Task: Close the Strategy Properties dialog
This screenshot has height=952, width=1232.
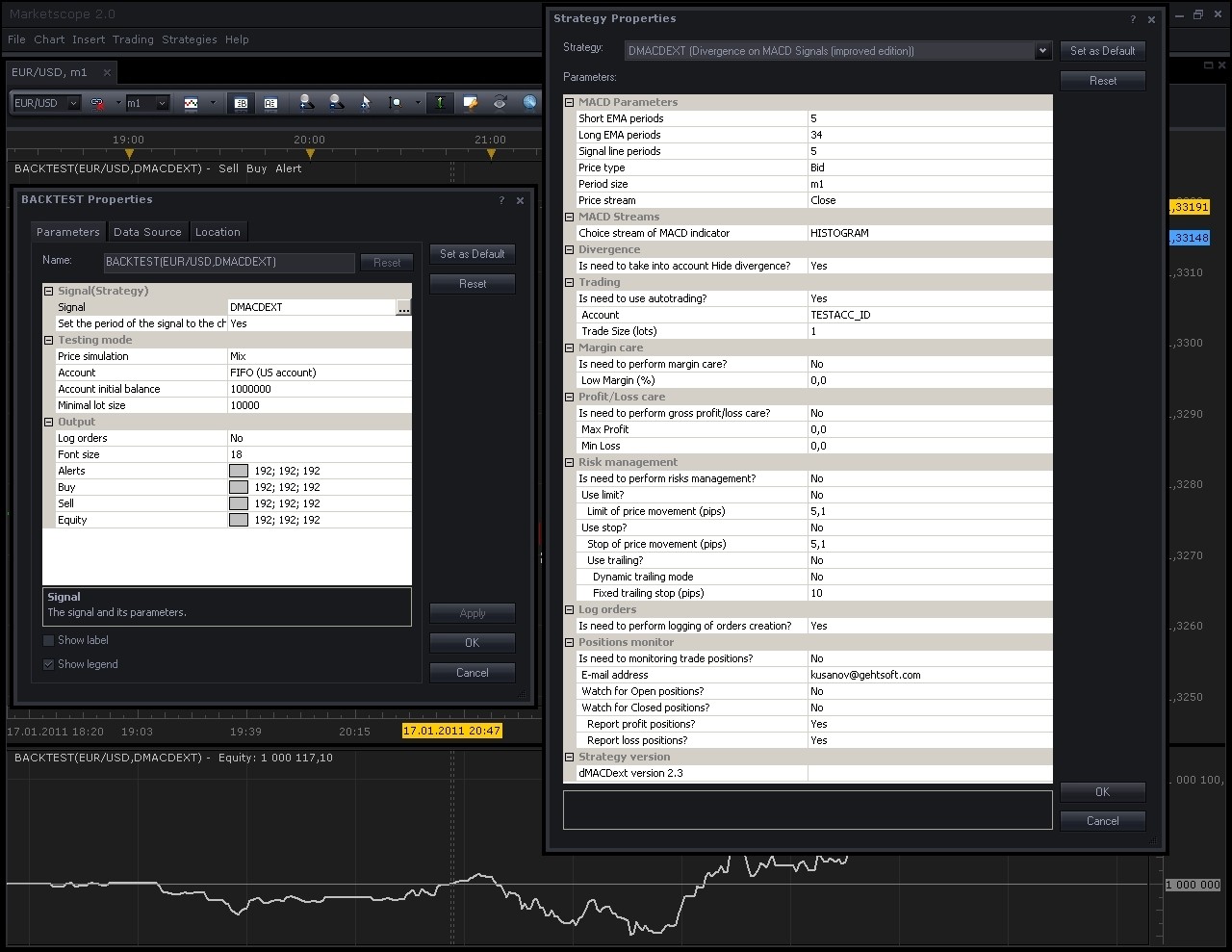Action: 1151,19
